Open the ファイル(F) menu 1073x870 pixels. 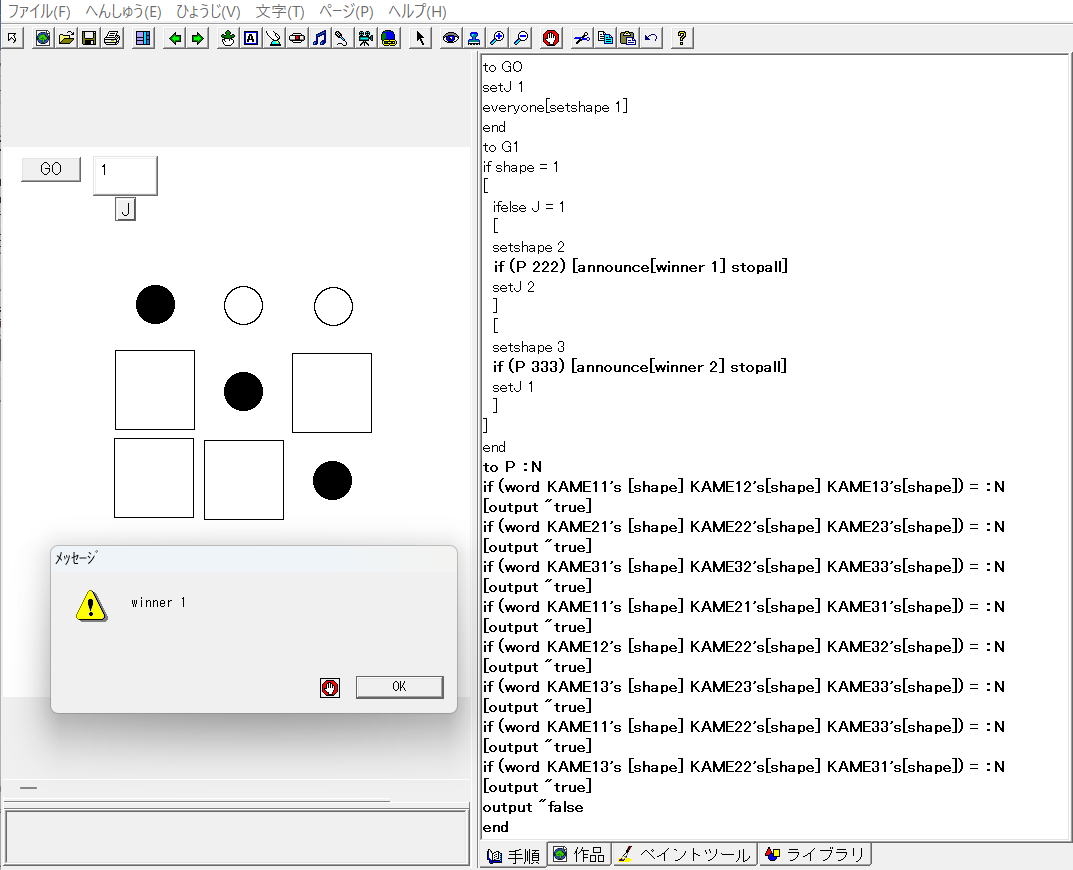(39, 12)
